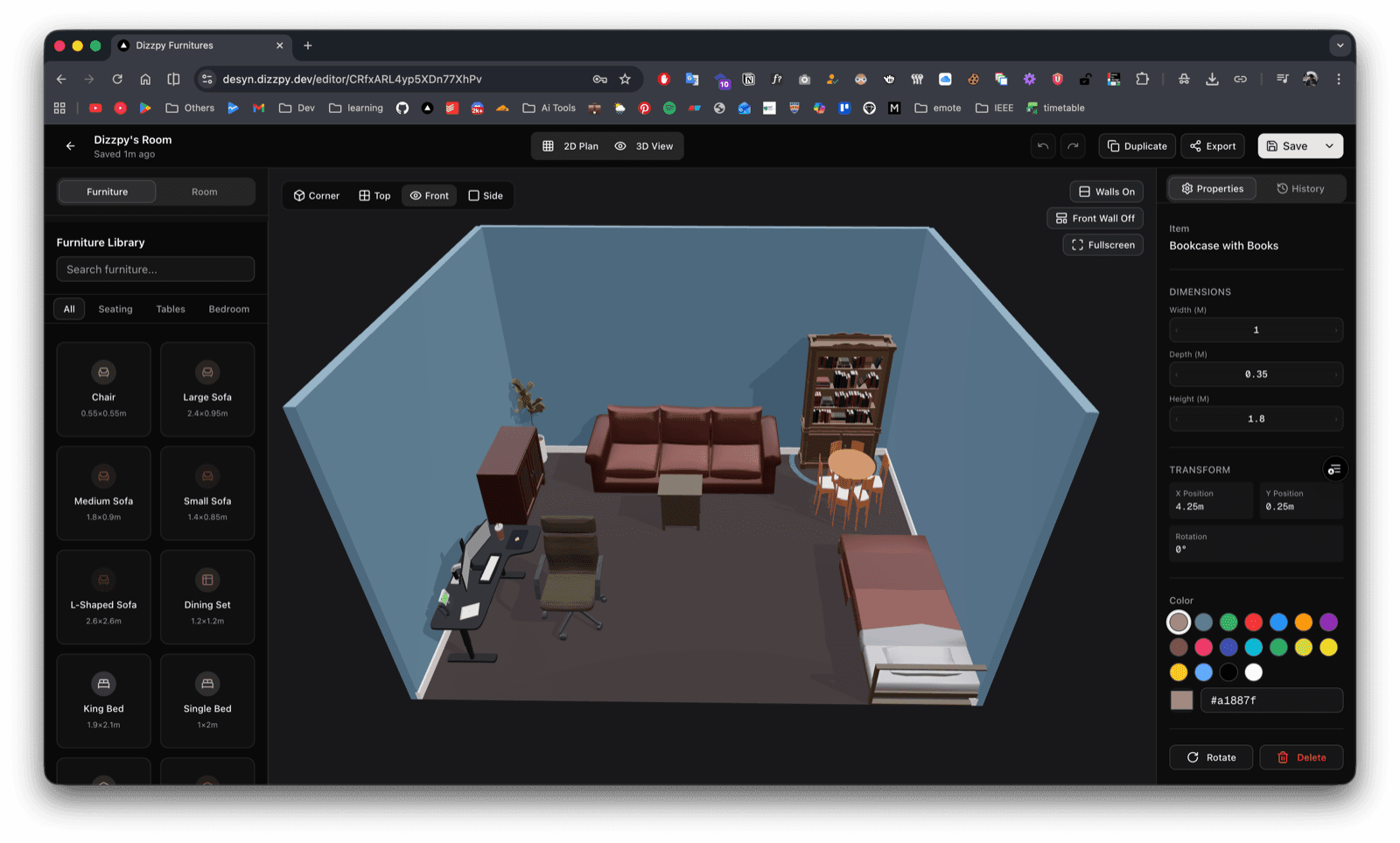Select the Front camera view
Viewport: 1400px width, 843px height.
pos(430,195)
